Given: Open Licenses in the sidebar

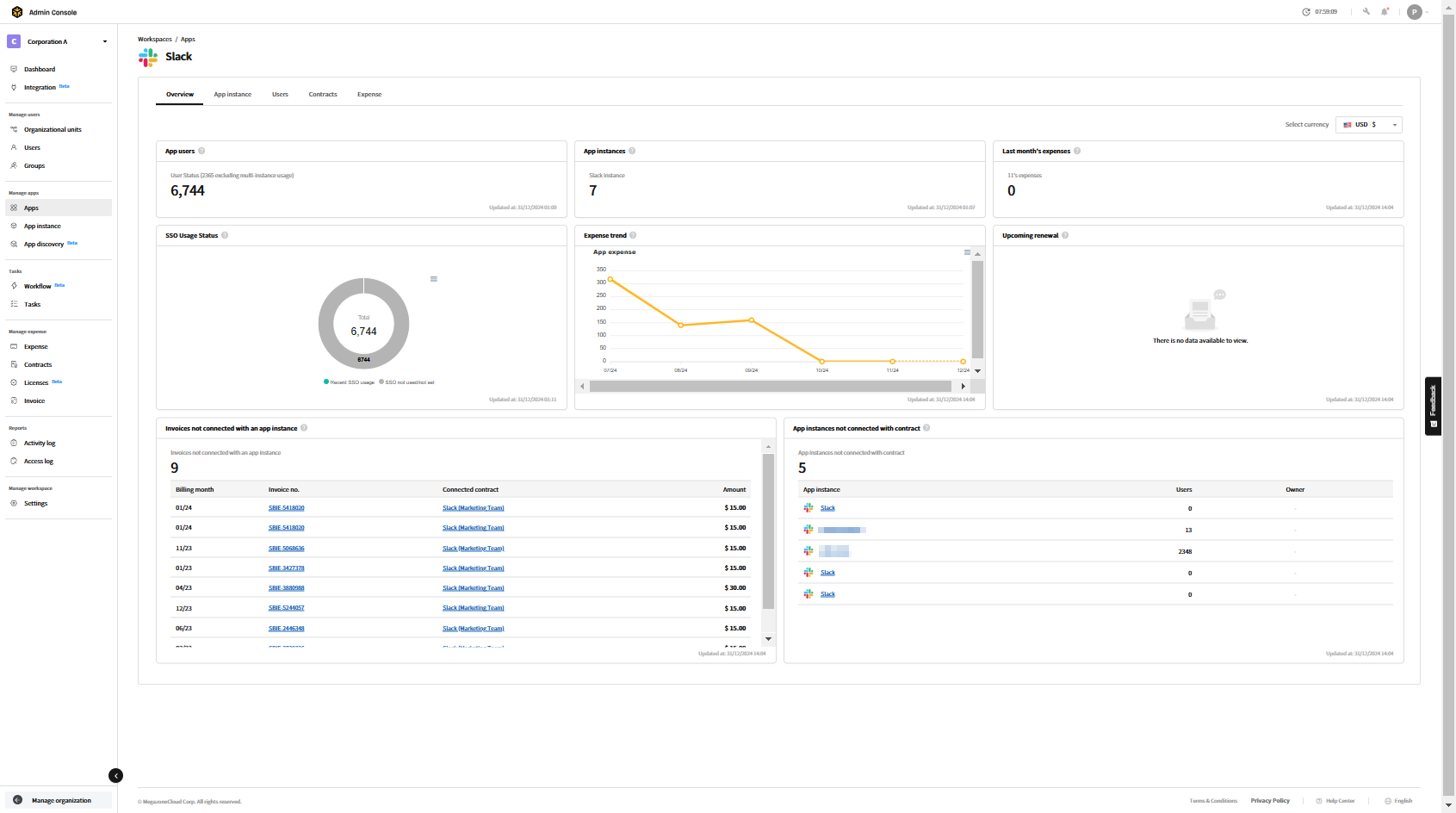Looking at the screenshot, I should pyautogui.click(x=36, y=382).
